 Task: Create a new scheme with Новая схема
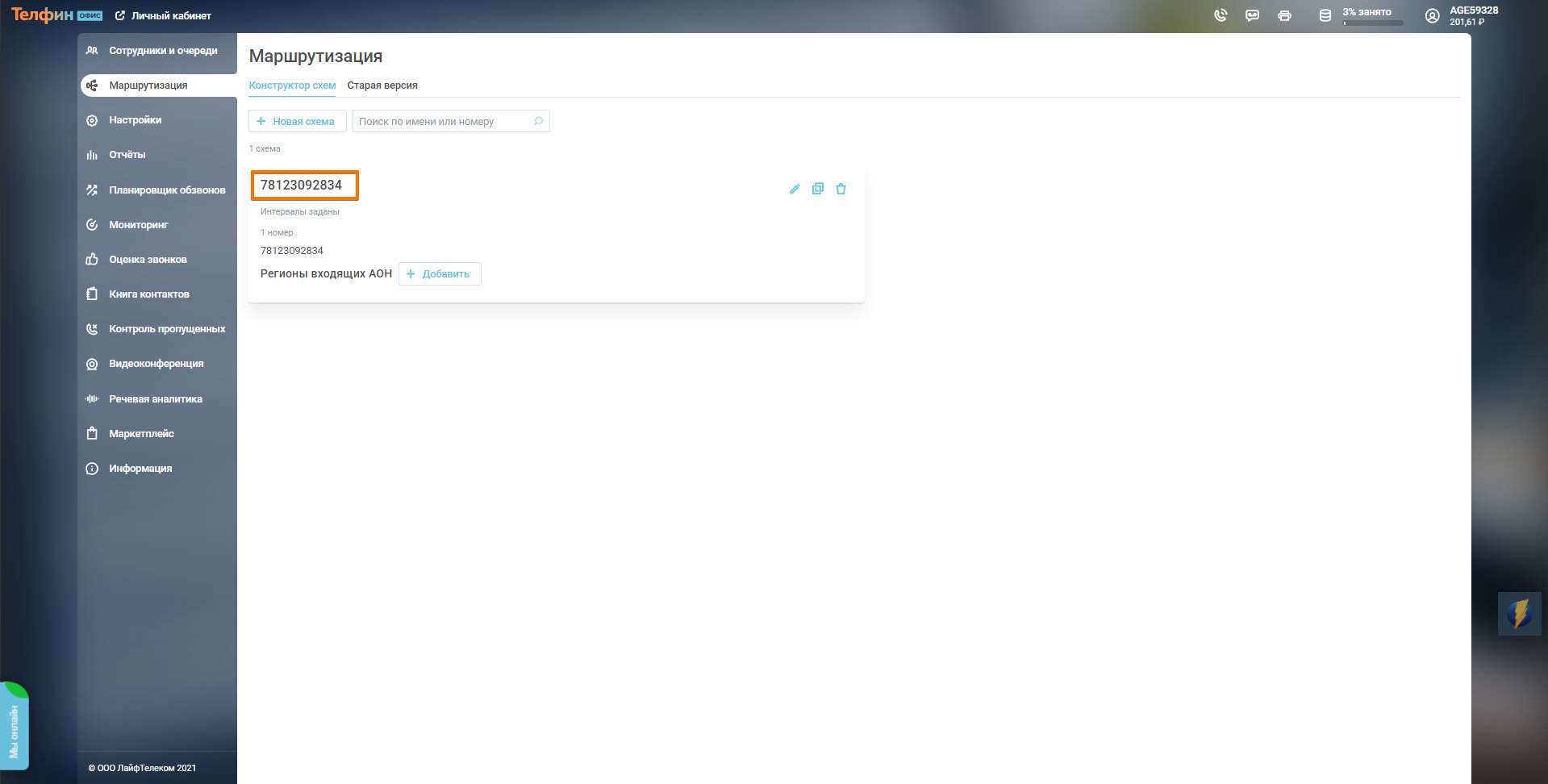pyautogui.click(x=297, y=121)
